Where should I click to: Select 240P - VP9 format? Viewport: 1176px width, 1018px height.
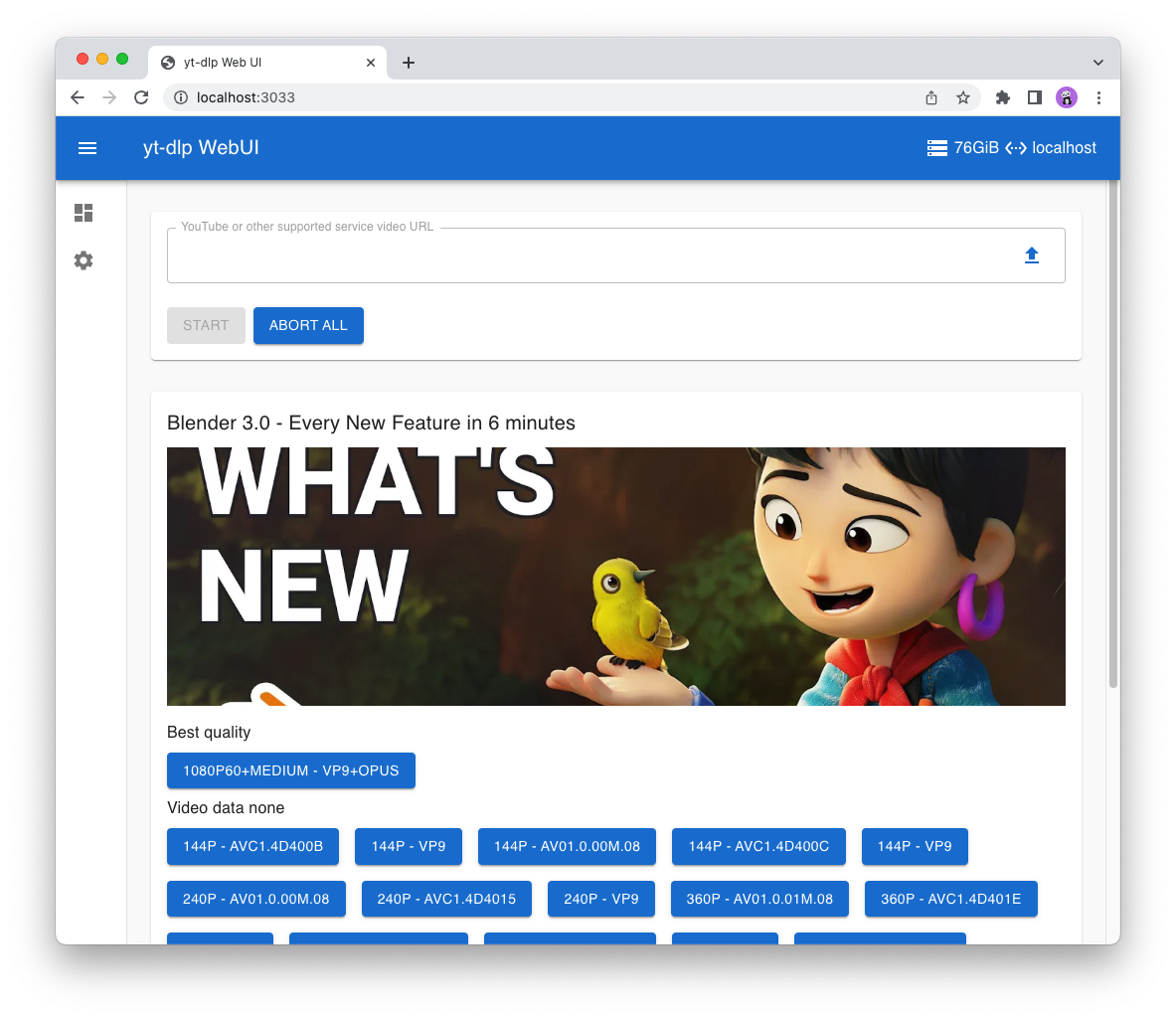click(x=600, y=899)
